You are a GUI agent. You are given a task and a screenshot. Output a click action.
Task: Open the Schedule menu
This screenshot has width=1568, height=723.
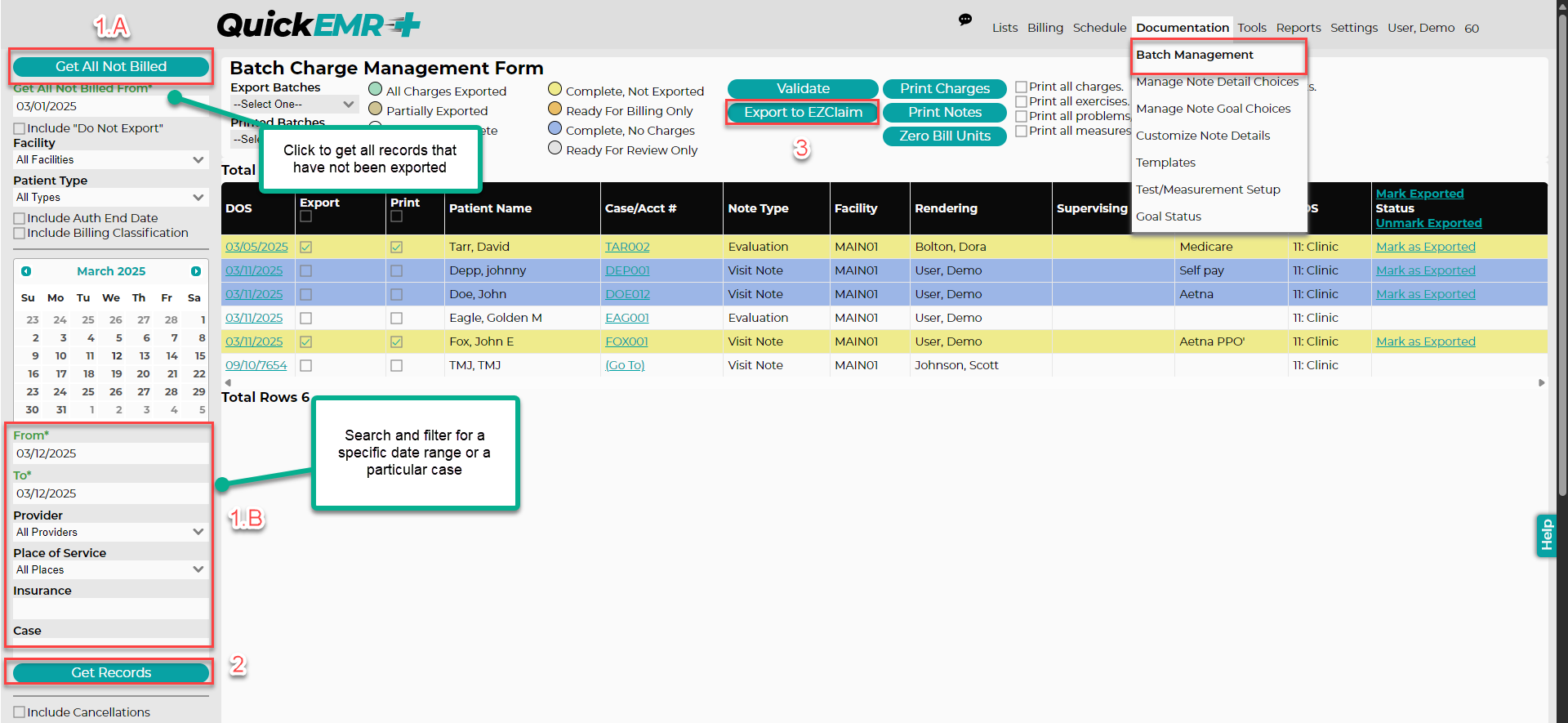tap(1099, 28)
